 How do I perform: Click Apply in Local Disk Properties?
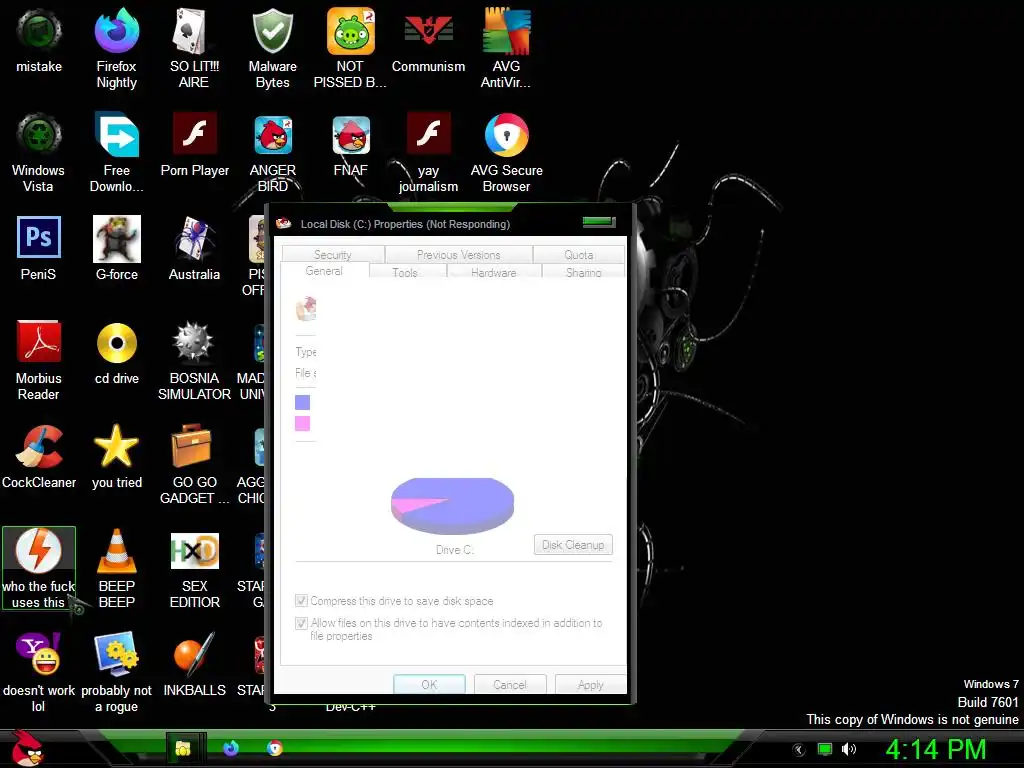point(590,684)
